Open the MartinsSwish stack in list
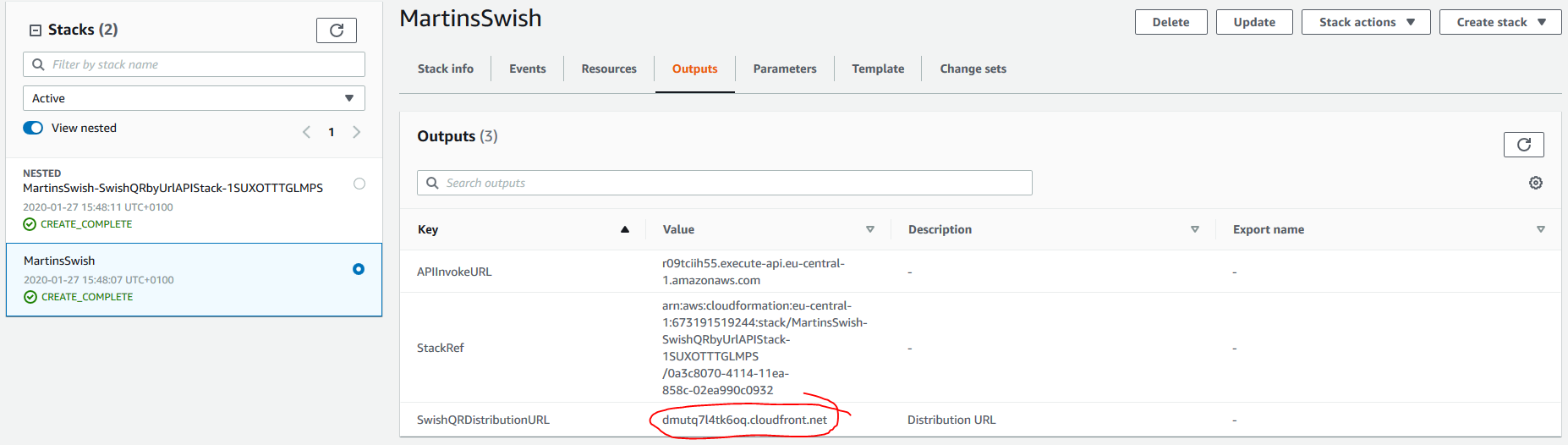 [x=59, y=261]
